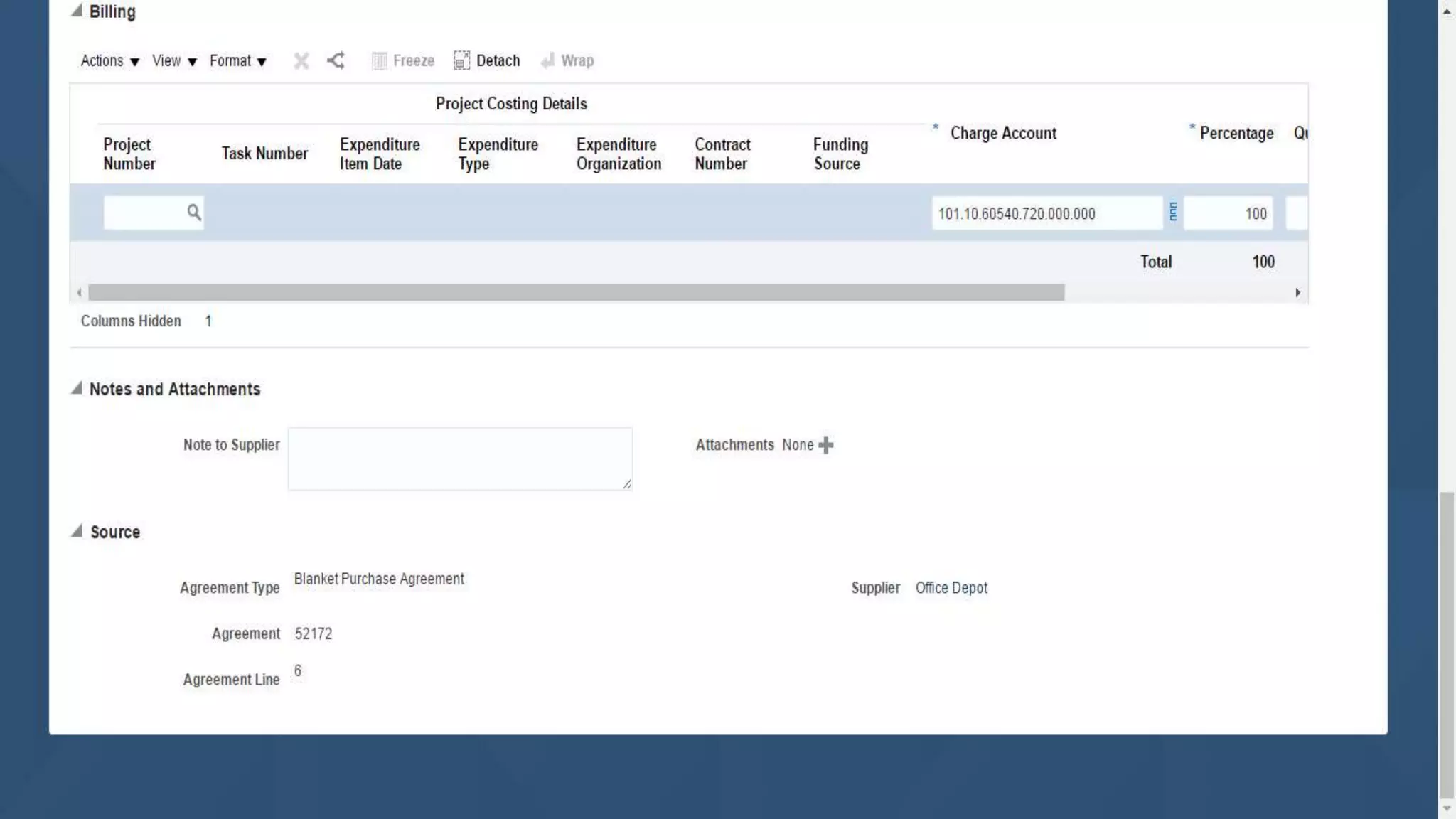Open the View menu
Image resolution: width=1456 pixels, height=819 pixels.
coord(174,61)
